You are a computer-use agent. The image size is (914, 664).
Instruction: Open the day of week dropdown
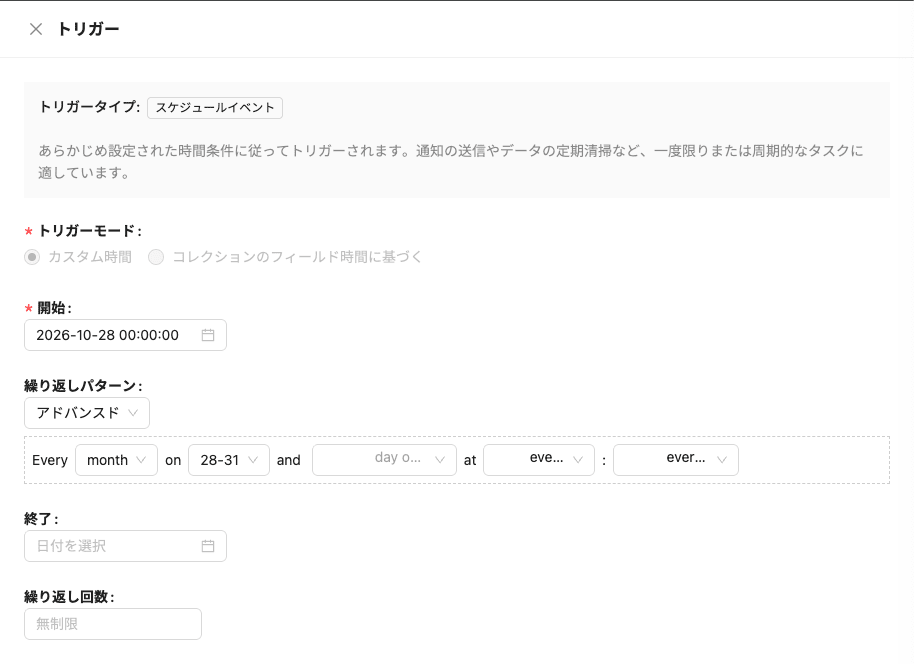tap(384, 460)
